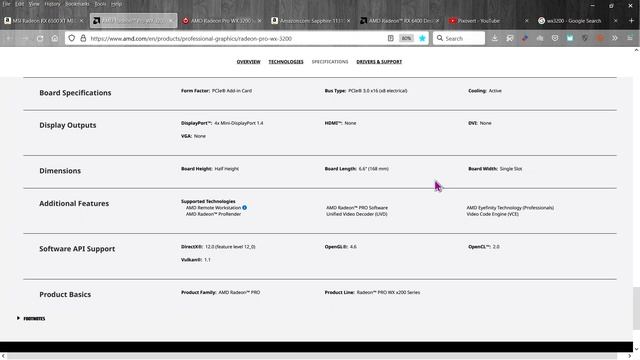Click 'Single Slot' board width value
Screen dimensions: 640x360
(x=511, y=169)
